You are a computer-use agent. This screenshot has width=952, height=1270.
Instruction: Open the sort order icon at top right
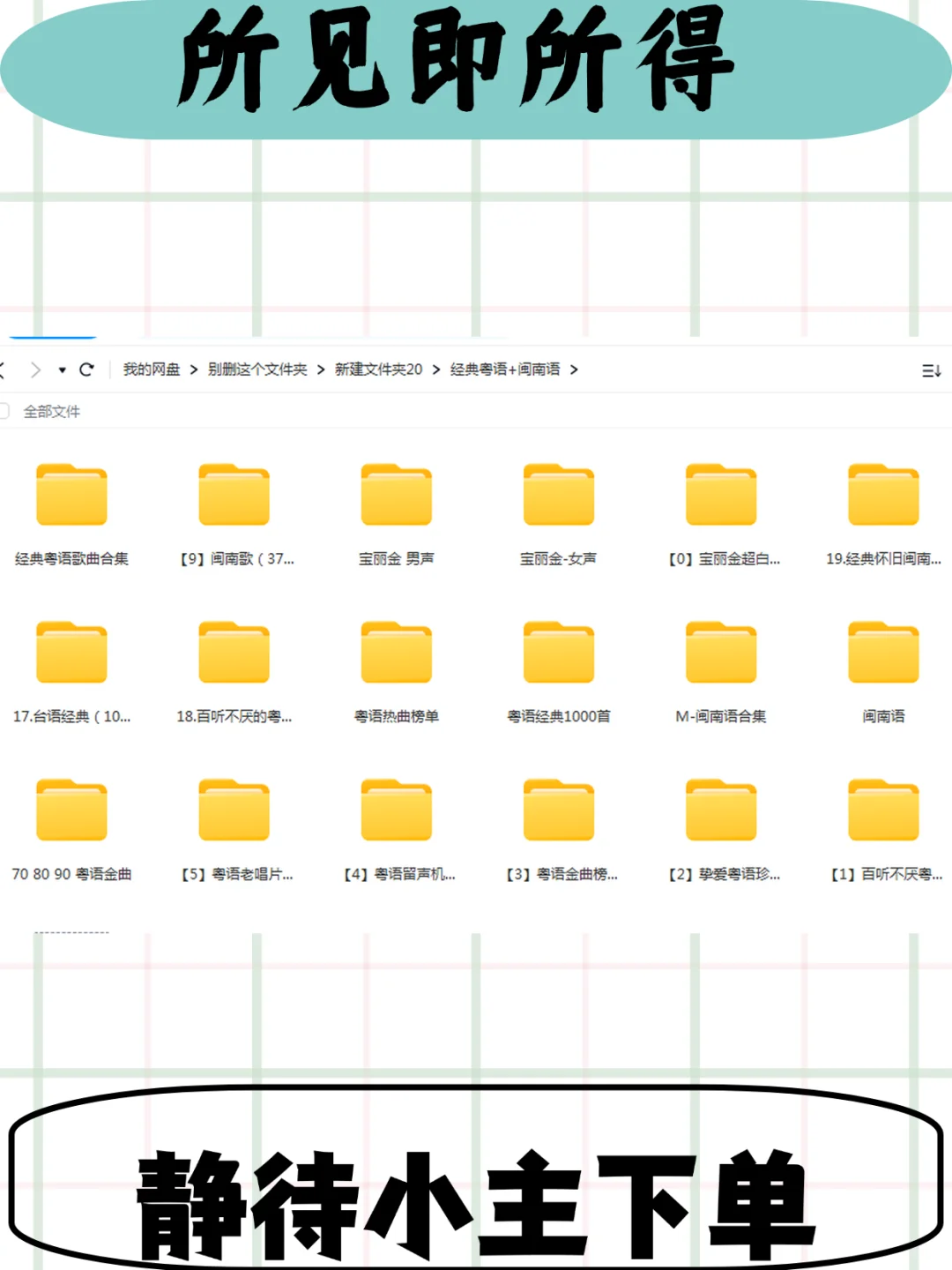click(932, 370)
